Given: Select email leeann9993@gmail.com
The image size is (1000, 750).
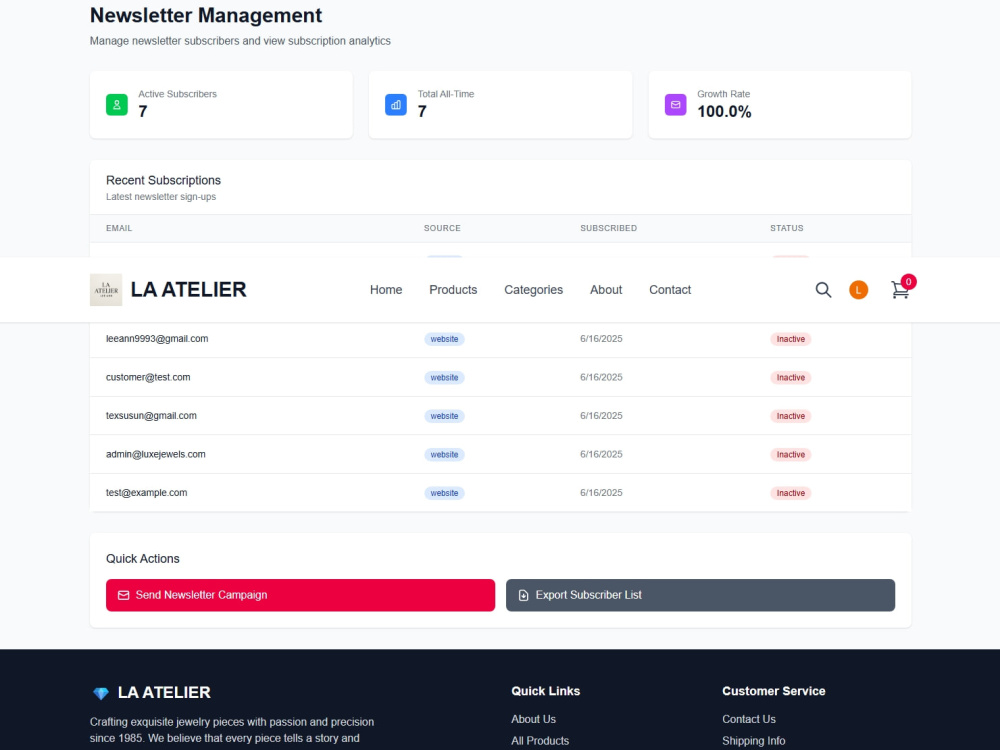Looking at the screenshot, I should pos(157,339).
